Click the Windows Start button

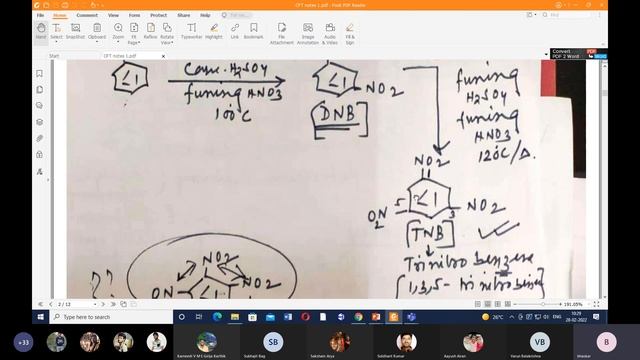[x=40, y=317]
